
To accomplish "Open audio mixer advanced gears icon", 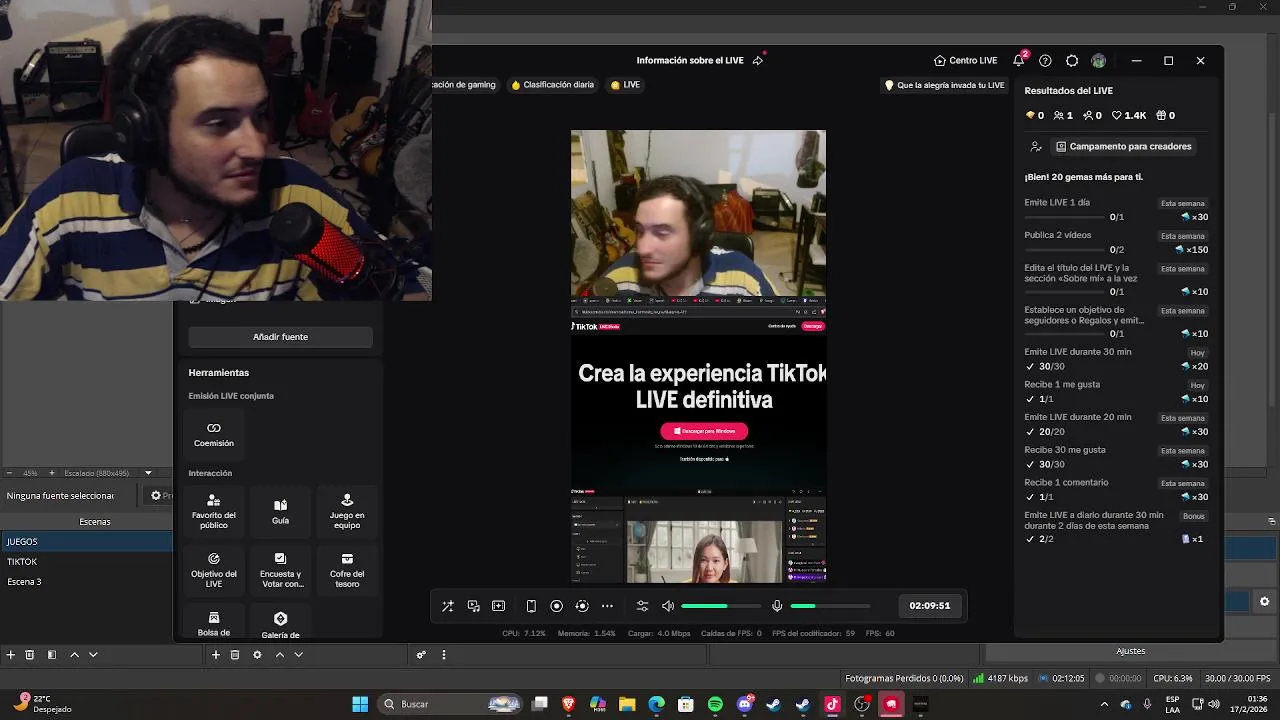I will coord(421,655).
